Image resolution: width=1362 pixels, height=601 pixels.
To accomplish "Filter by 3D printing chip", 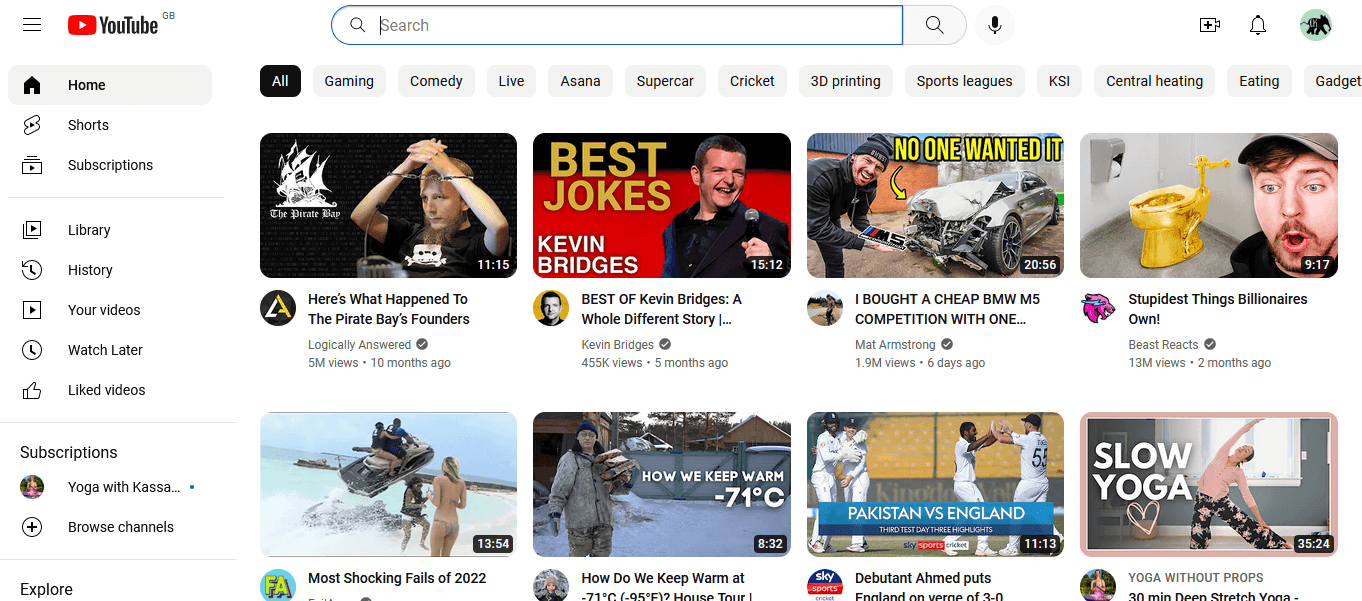I will pyautogui.click(x=845, y=81).
